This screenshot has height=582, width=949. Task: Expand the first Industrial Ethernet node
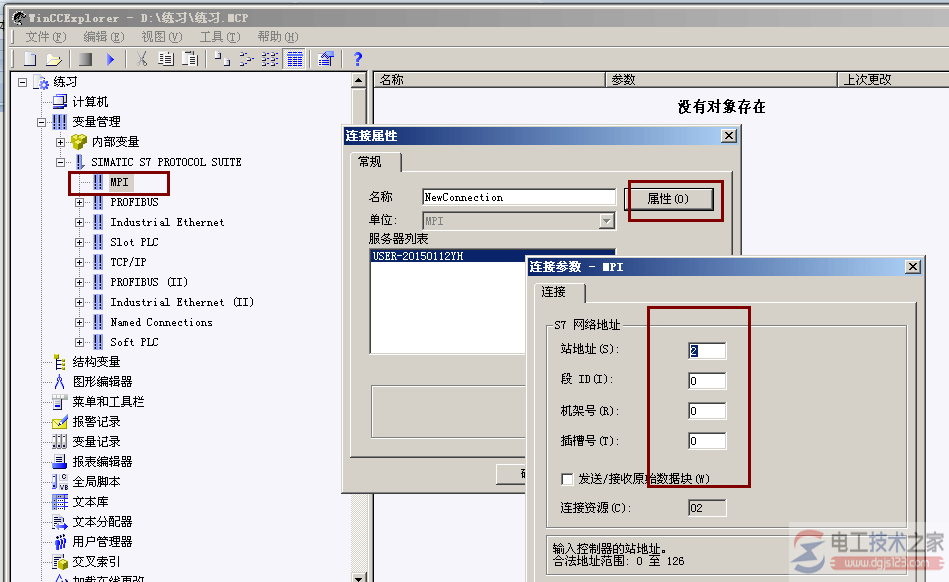click(x=79, y=222)
